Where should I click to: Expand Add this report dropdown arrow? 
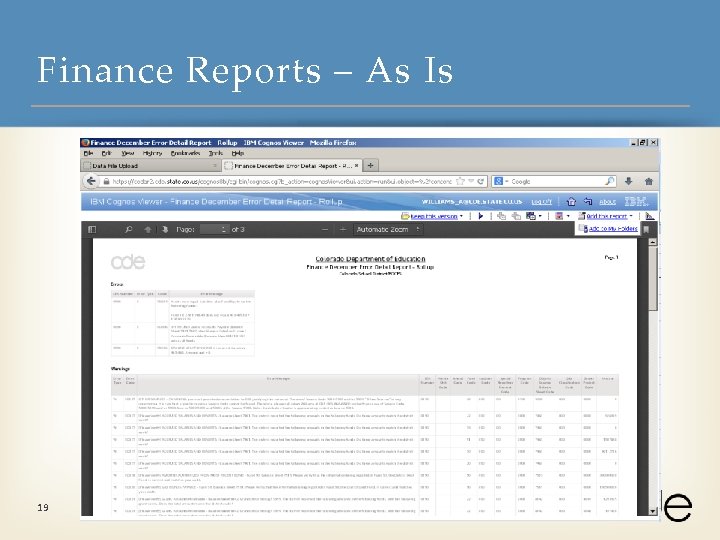(x=631, y=216)
